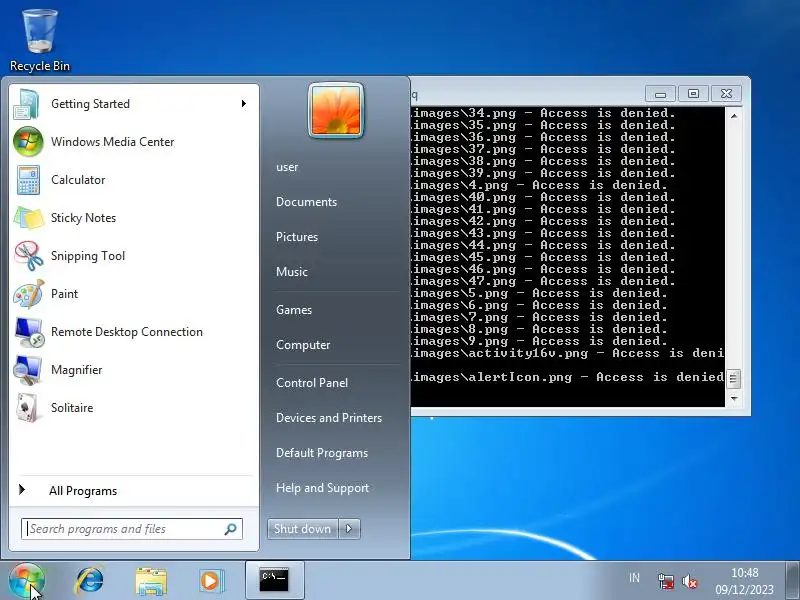The width and height of the screenshot is (800, 600).
Task: Open the IN language indicator
Action: pyautogui.click(x=634, y=578)
